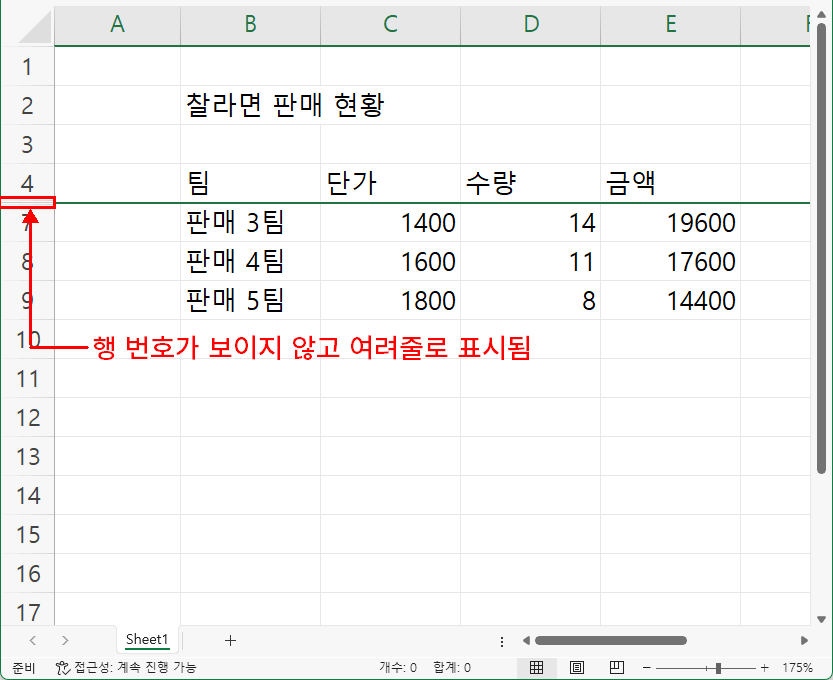Select the title cell 찰라면 판매 현황
This screenshot has height=680, width=833.
point(250,105)
